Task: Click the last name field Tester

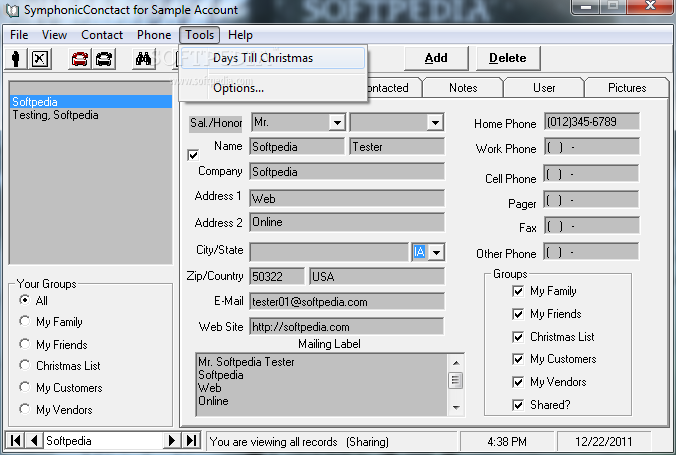Action: pos(397,147)
